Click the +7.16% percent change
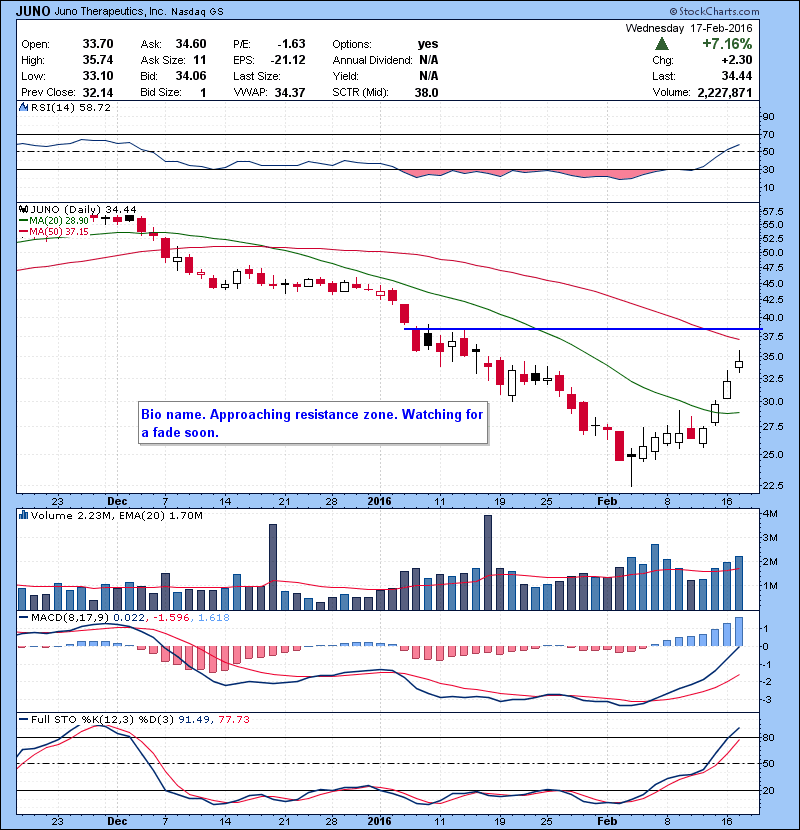This screenshot has width=800, height=830. pos(727,43)
